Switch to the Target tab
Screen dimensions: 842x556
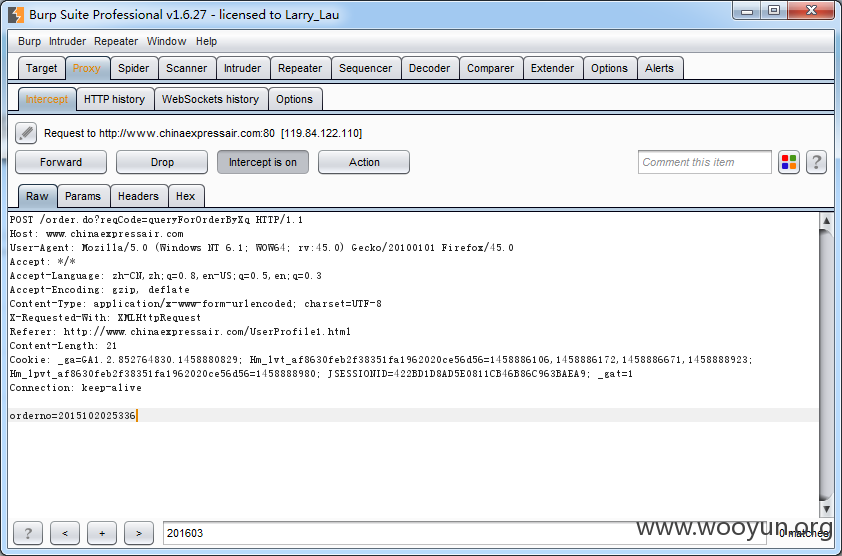point(41,68)
